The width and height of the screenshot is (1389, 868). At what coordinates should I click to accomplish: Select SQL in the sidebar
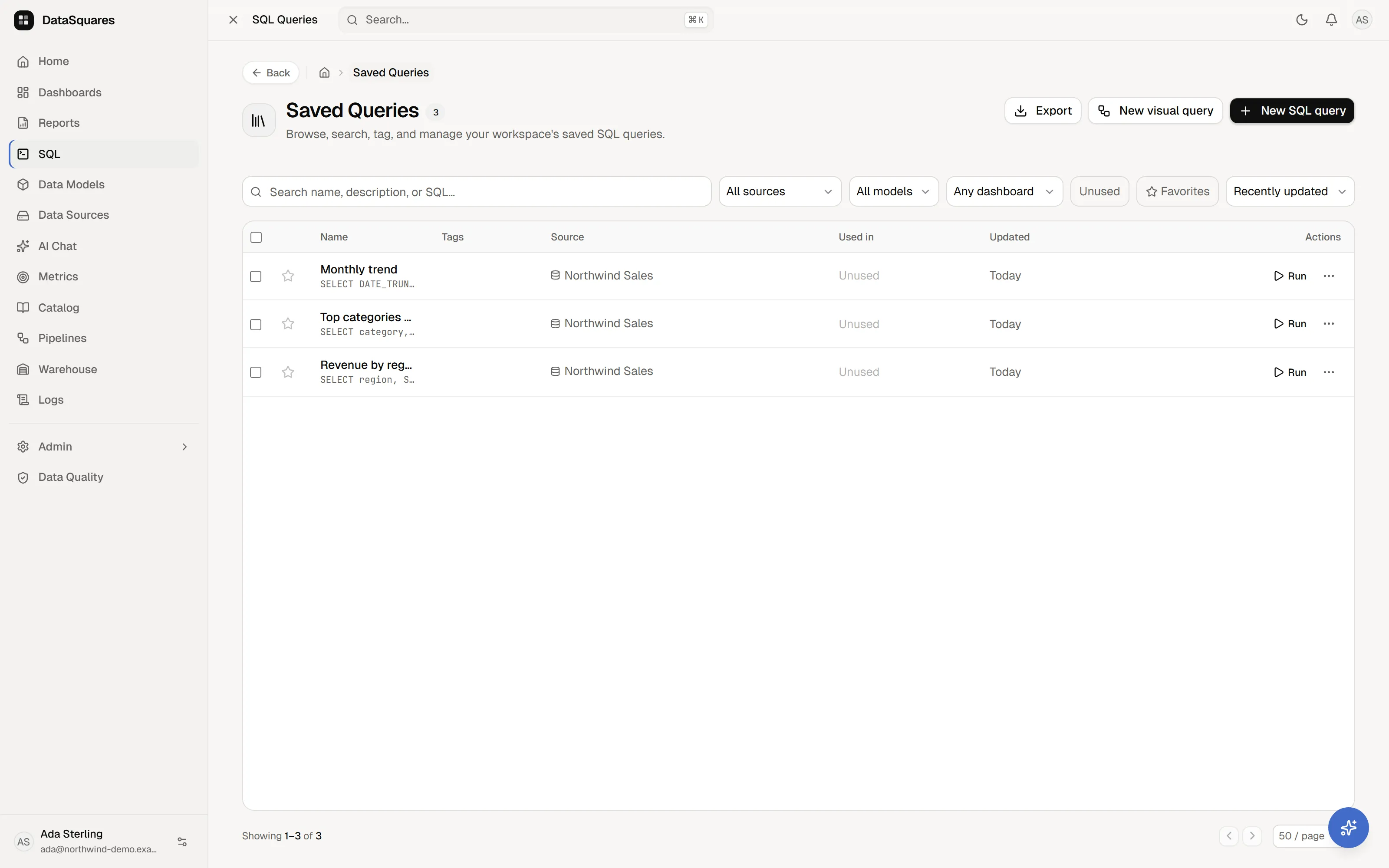(x=103, y=154)
